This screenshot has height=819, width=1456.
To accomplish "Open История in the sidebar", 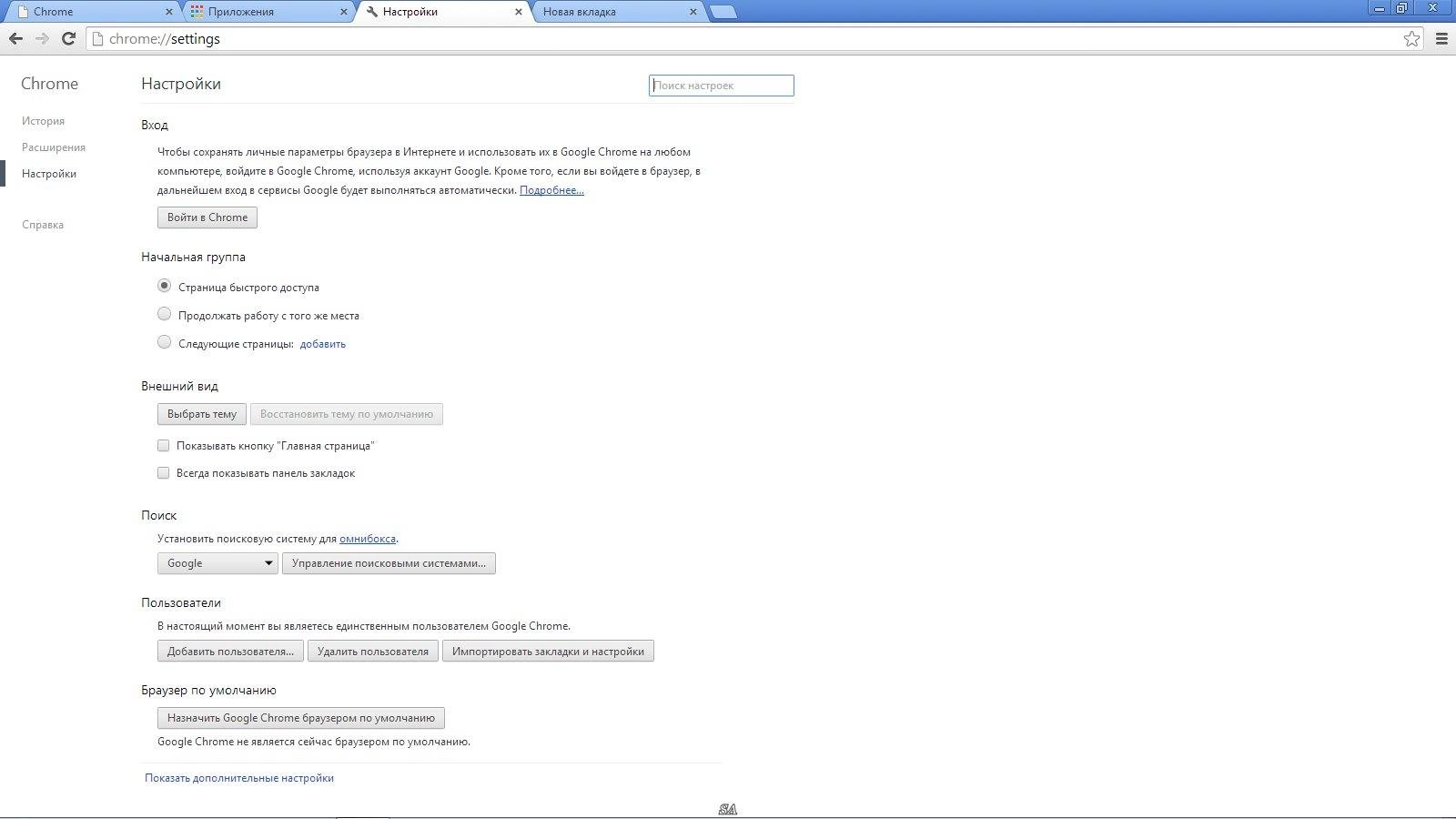I will (x=43, y=121).
